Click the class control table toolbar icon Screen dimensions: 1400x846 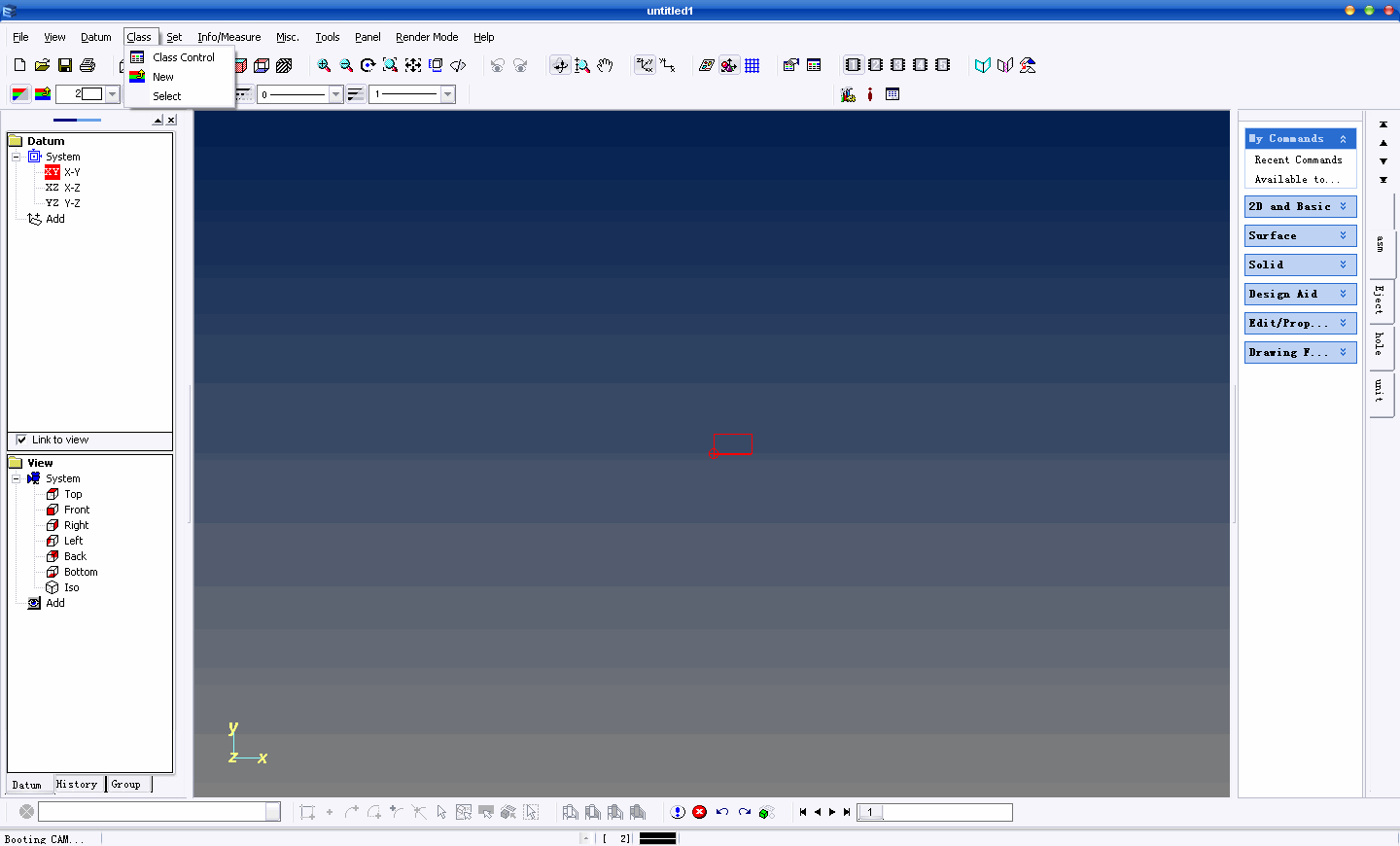[815, 65]
